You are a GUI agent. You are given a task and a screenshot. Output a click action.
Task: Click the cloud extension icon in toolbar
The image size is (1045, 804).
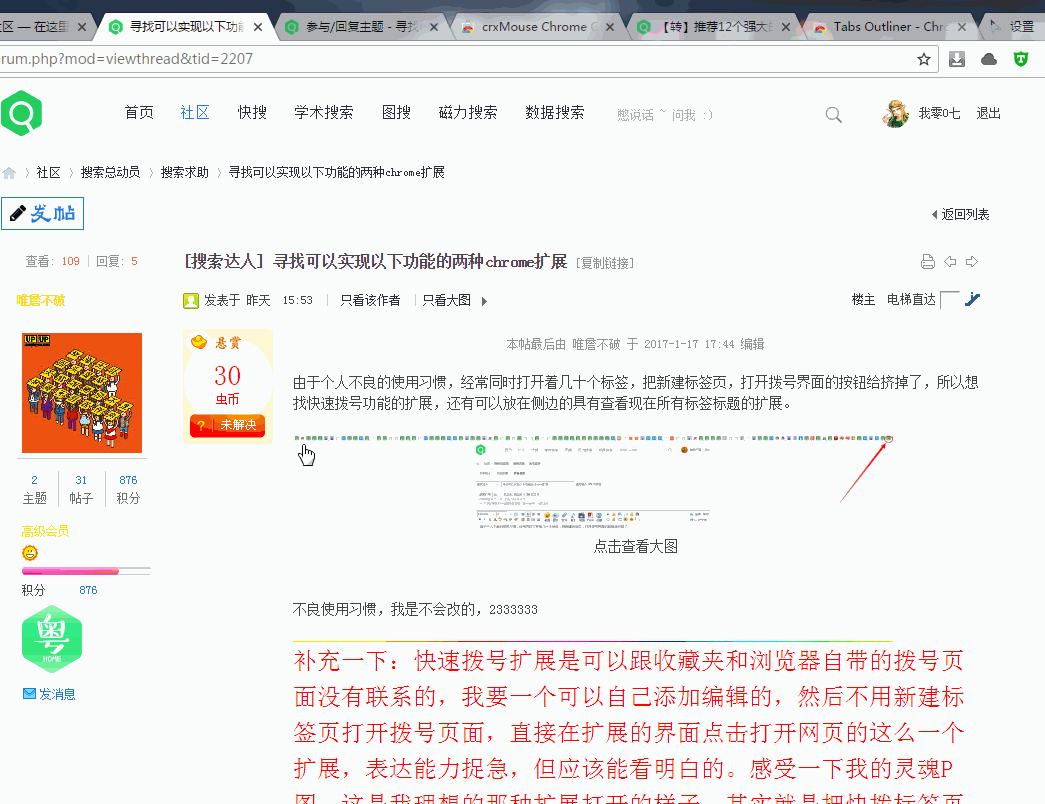tap(989, 59)
